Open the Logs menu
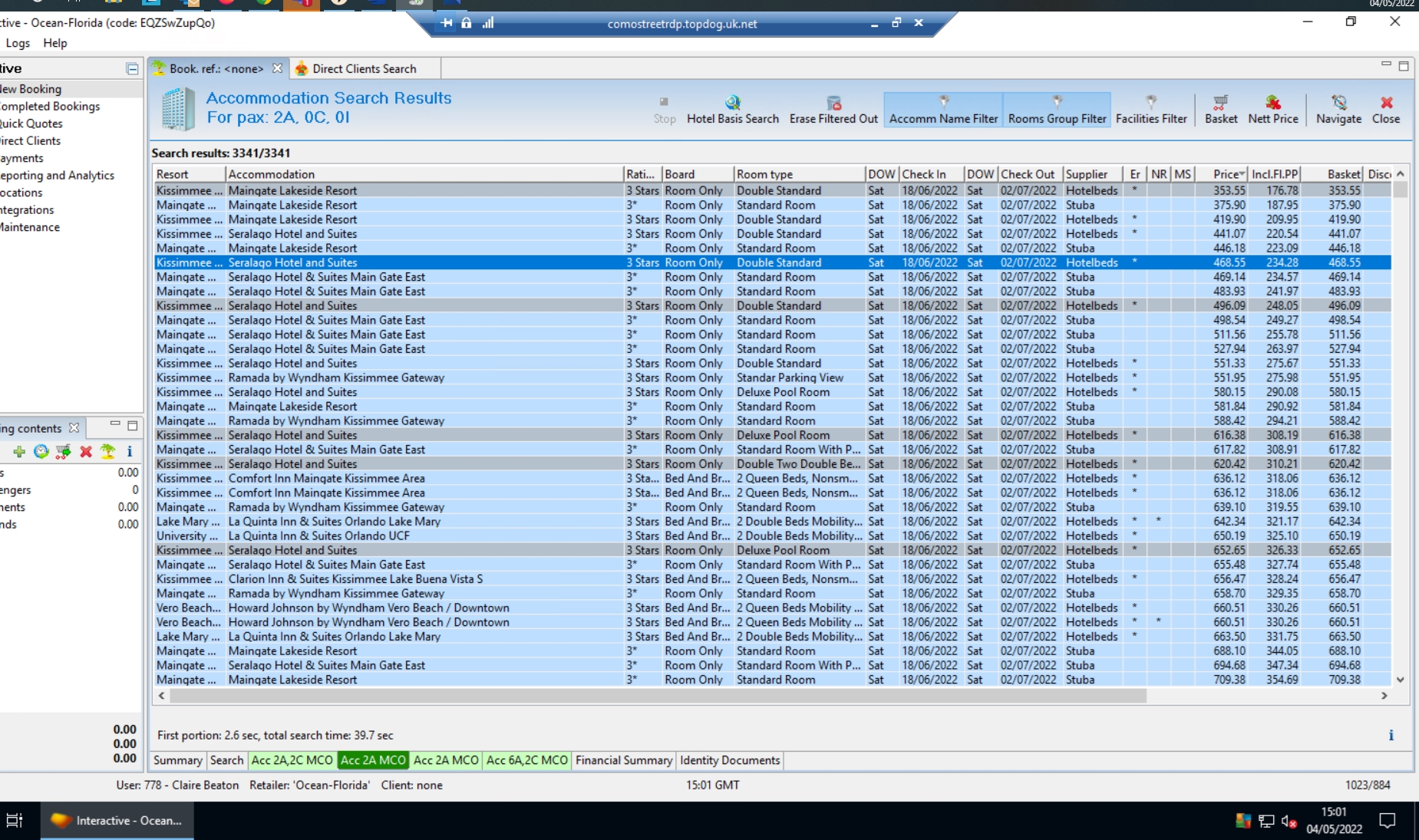This screenshot has height=840, width=1419. point(18,43)
